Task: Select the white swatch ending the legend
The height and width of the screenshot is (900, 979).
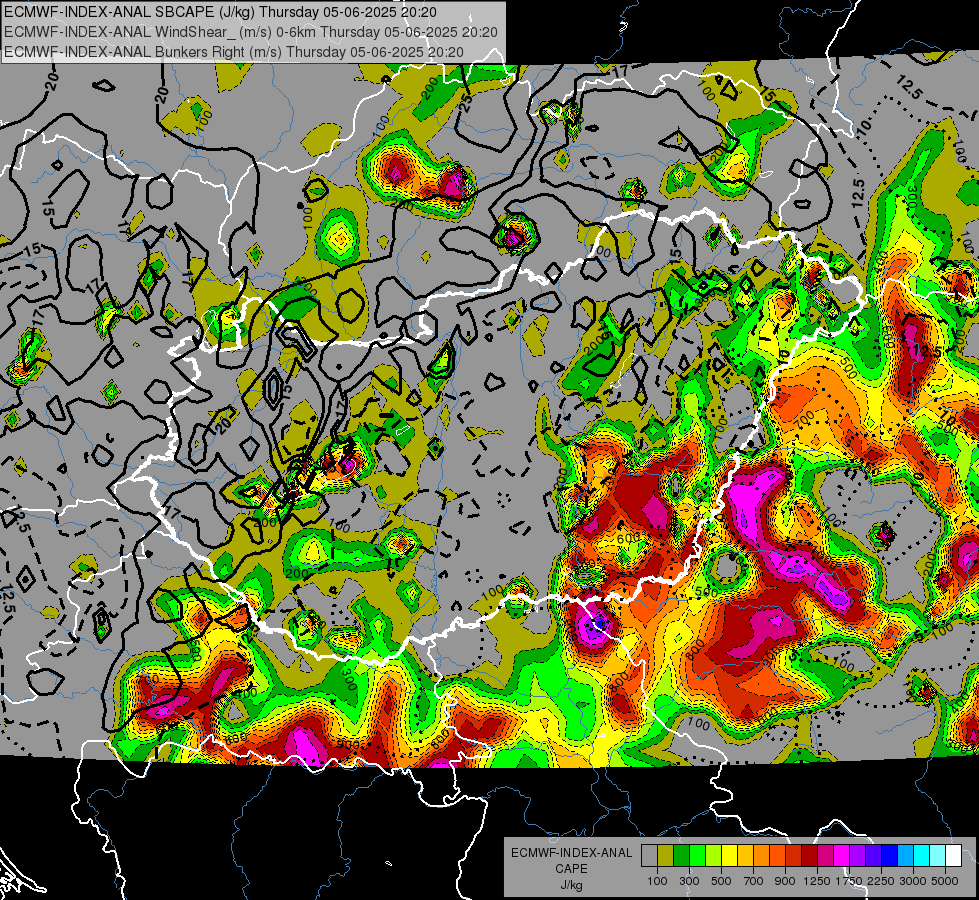Action: click(x=953, y=855)
